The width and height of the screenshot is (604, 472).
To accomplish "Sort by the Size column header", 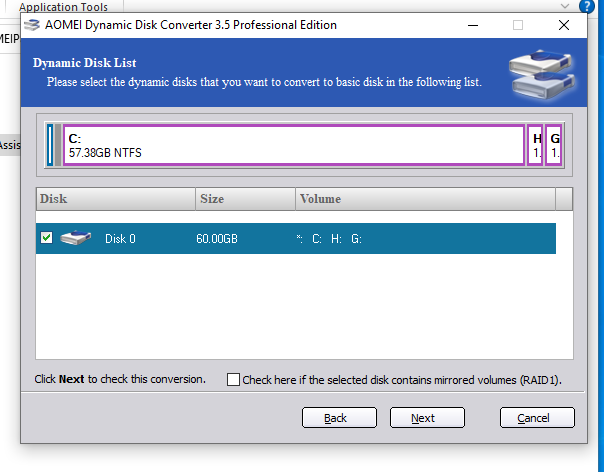I will tap(245, 199).
